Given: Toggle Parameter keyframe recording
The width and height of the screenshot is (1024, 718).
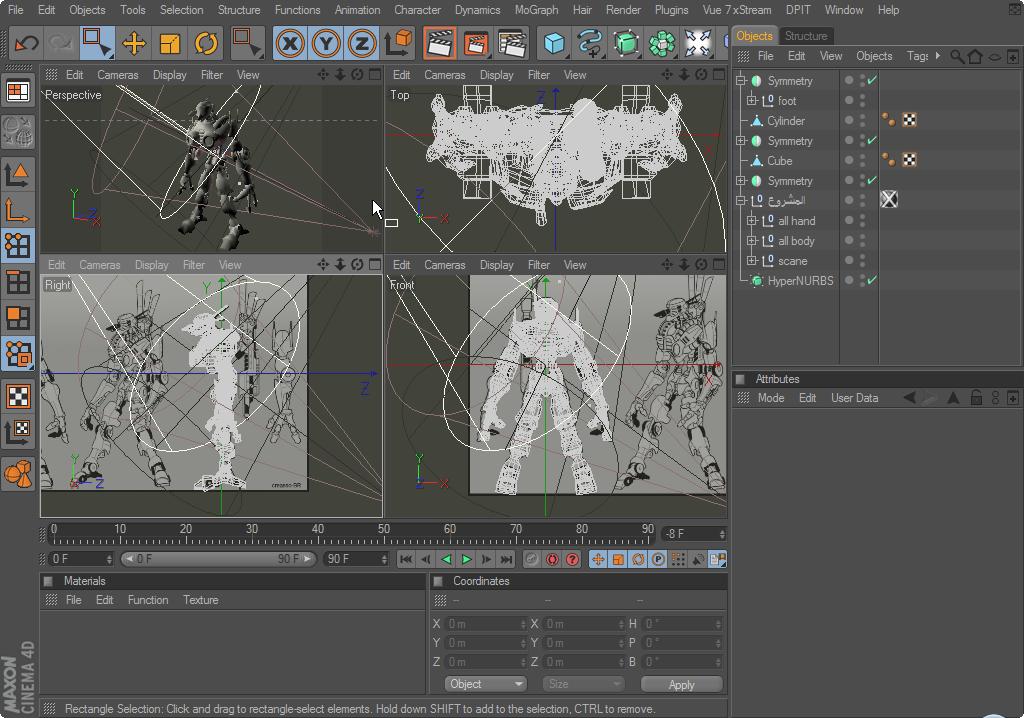Looking at the screenshot, I should click(x=658, y=559).
